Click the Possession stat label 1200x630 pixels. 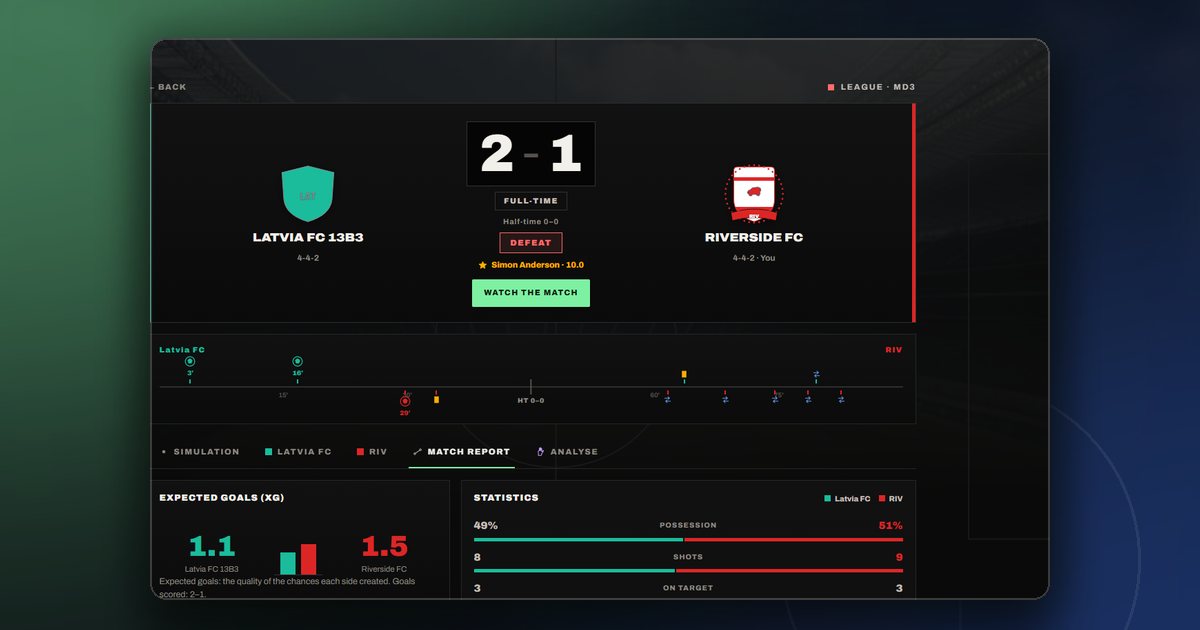point(688,525)
